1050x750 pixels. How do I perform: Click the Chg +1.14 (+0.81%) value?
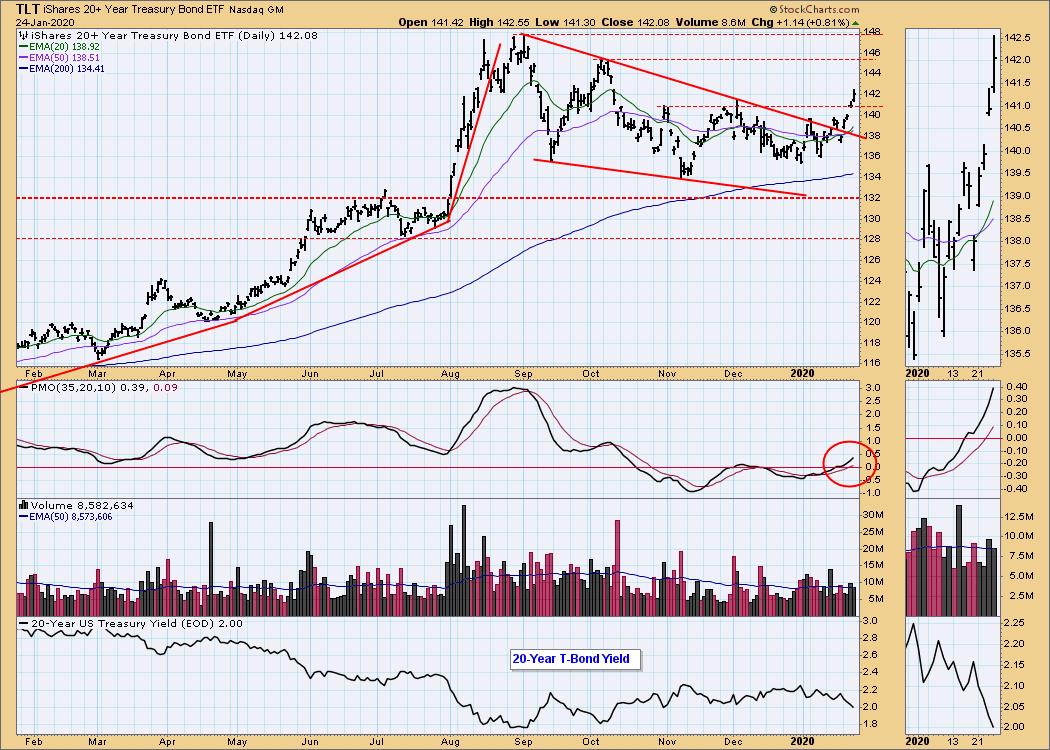[804, 22]
